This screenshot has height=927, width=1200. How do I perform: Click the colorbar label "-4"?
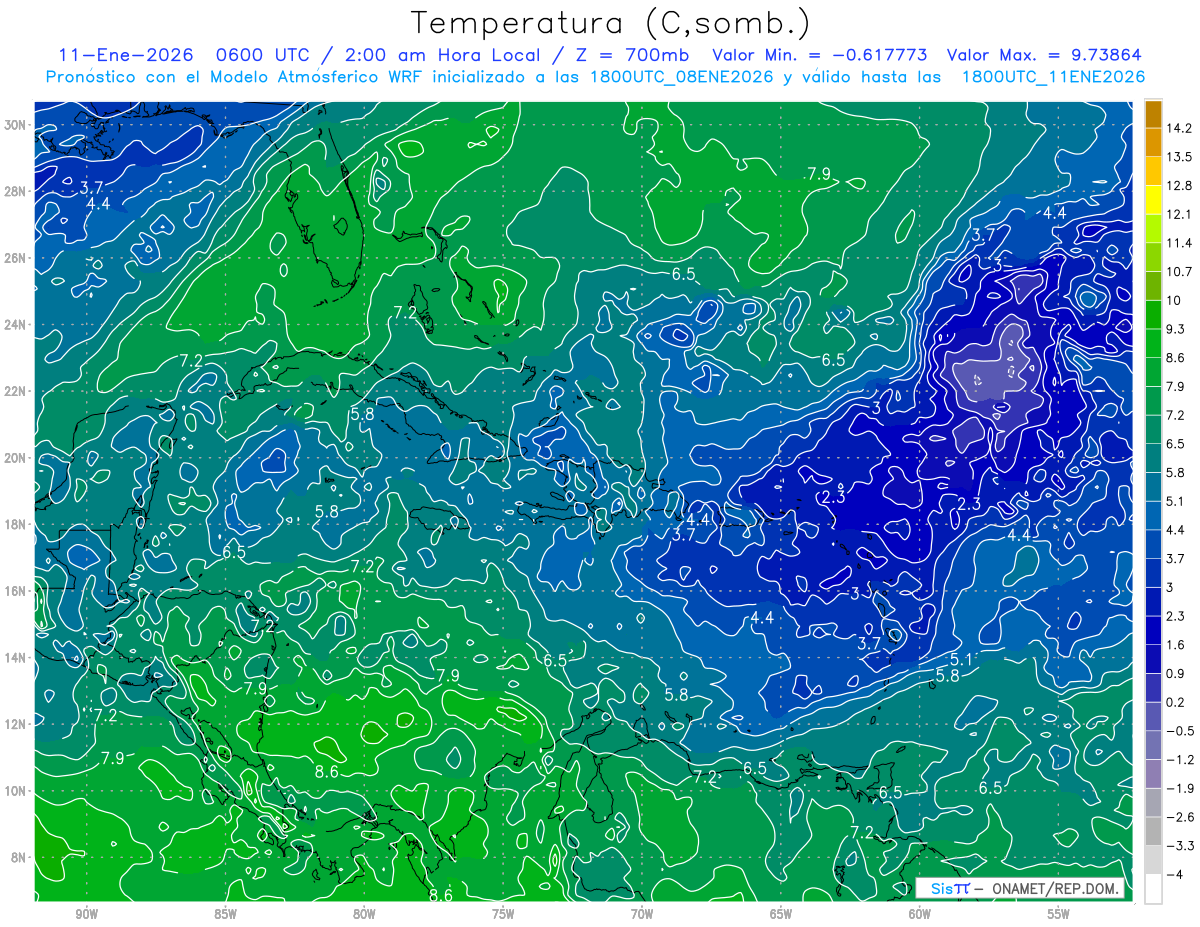1173,874
